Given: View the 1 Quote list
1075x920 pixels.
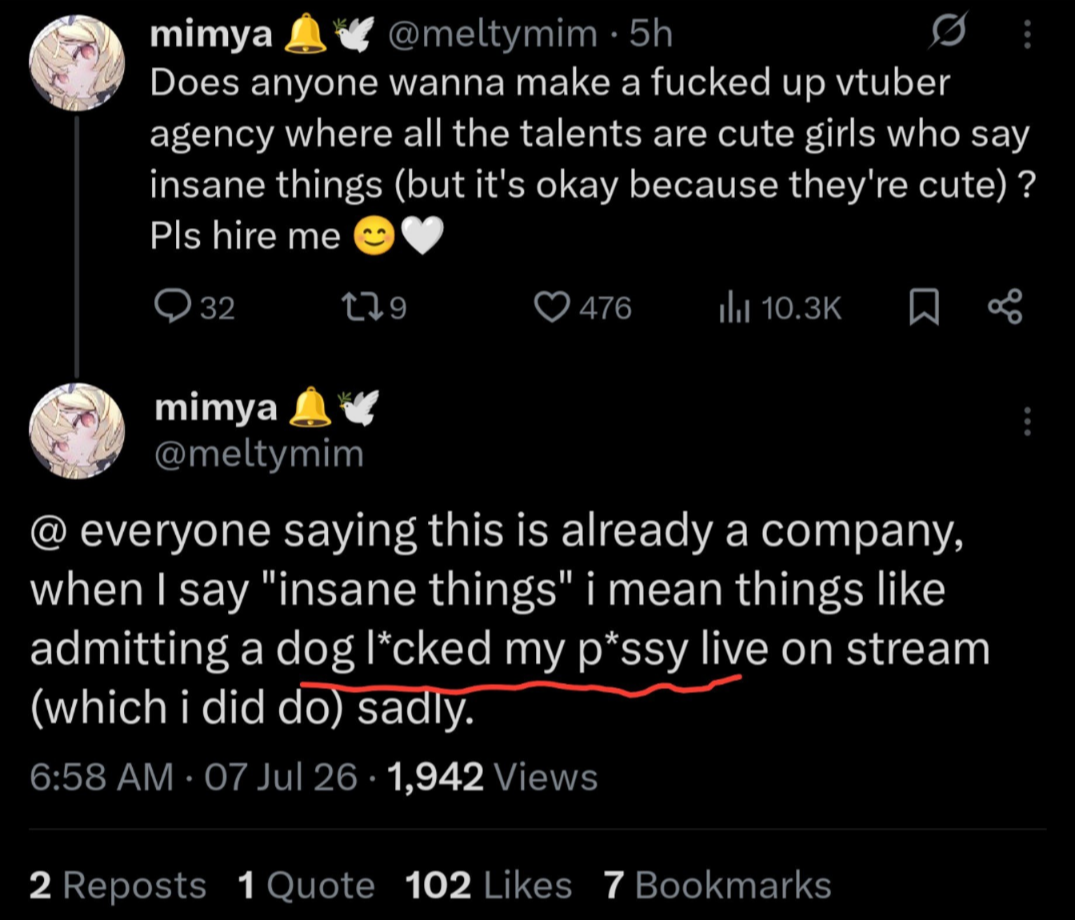Looking at the screenshot, I should (x=306, y=884).
